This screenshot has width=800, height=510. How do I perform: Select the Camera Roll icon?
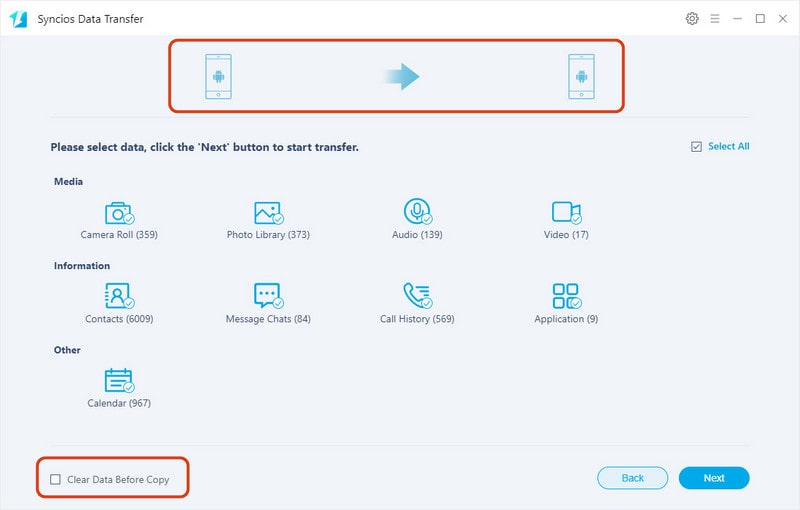[x=119, y=213]
